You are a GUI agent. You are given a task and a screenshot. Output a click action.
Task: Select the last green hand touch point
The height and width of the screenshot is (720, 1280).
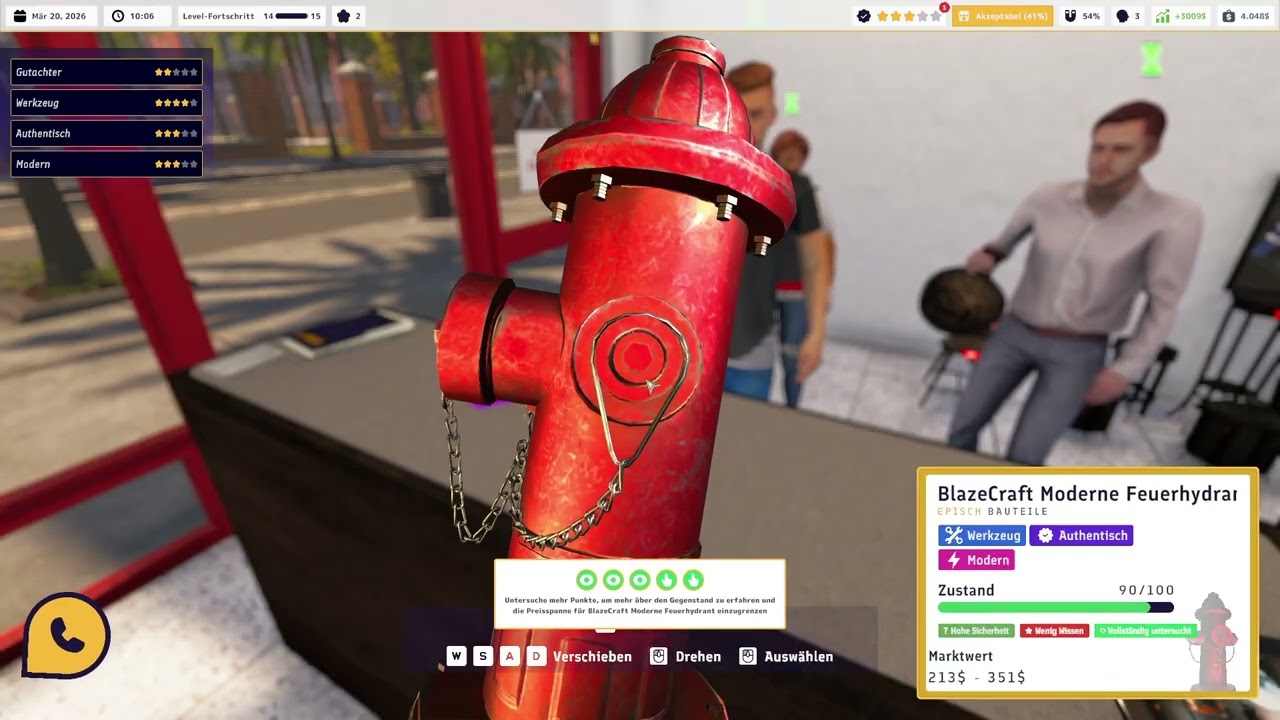click(x=693, y=580)
